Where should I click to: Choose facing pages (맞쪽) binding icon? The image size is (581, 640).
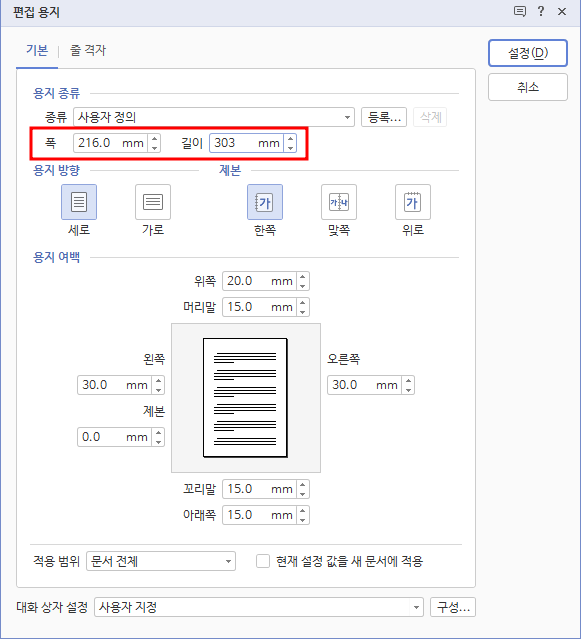coord(339,202)
